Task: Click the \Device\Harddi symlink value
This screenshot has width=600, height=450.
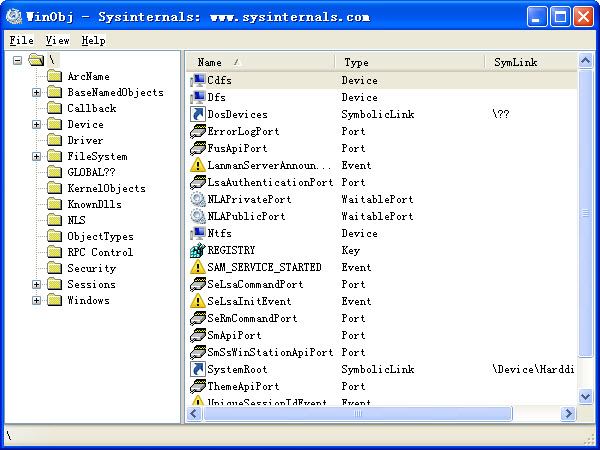Action: [x=533, y=369]
